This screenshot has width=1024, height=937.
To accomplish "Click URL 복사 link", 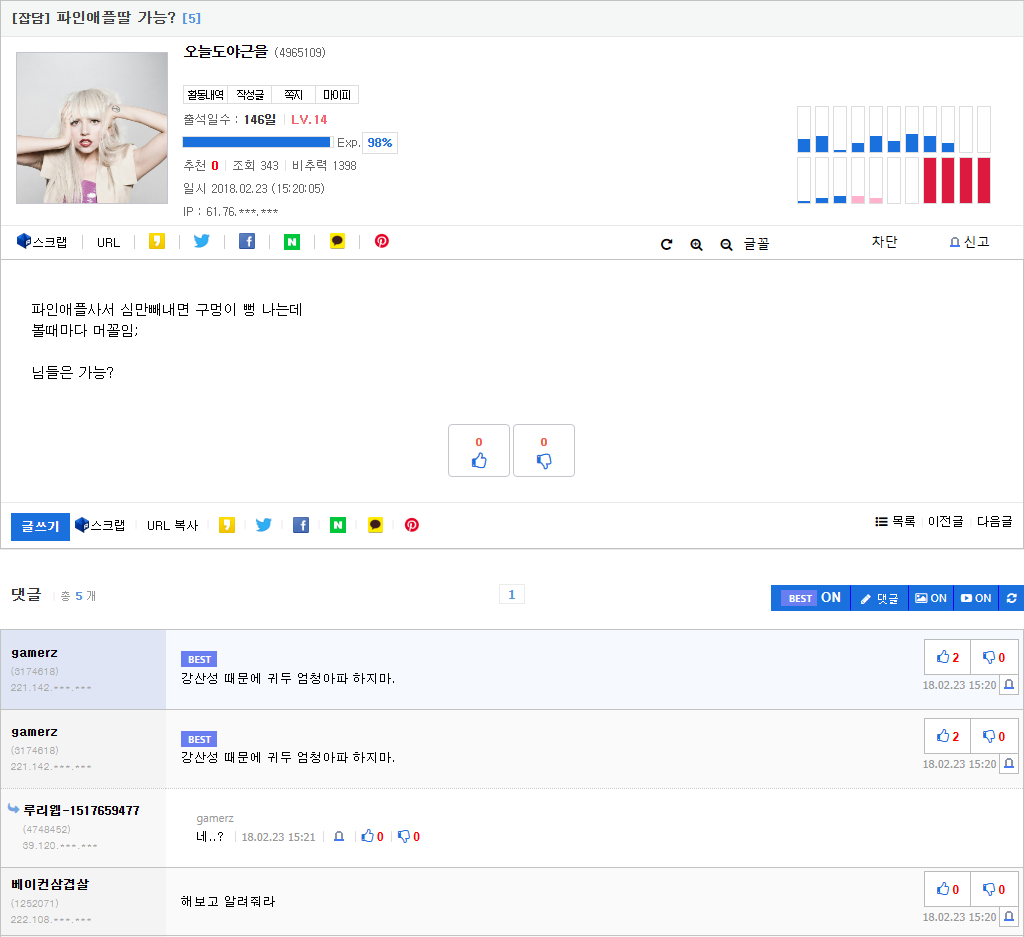I will pyautogui.click(x=172, y=525).
